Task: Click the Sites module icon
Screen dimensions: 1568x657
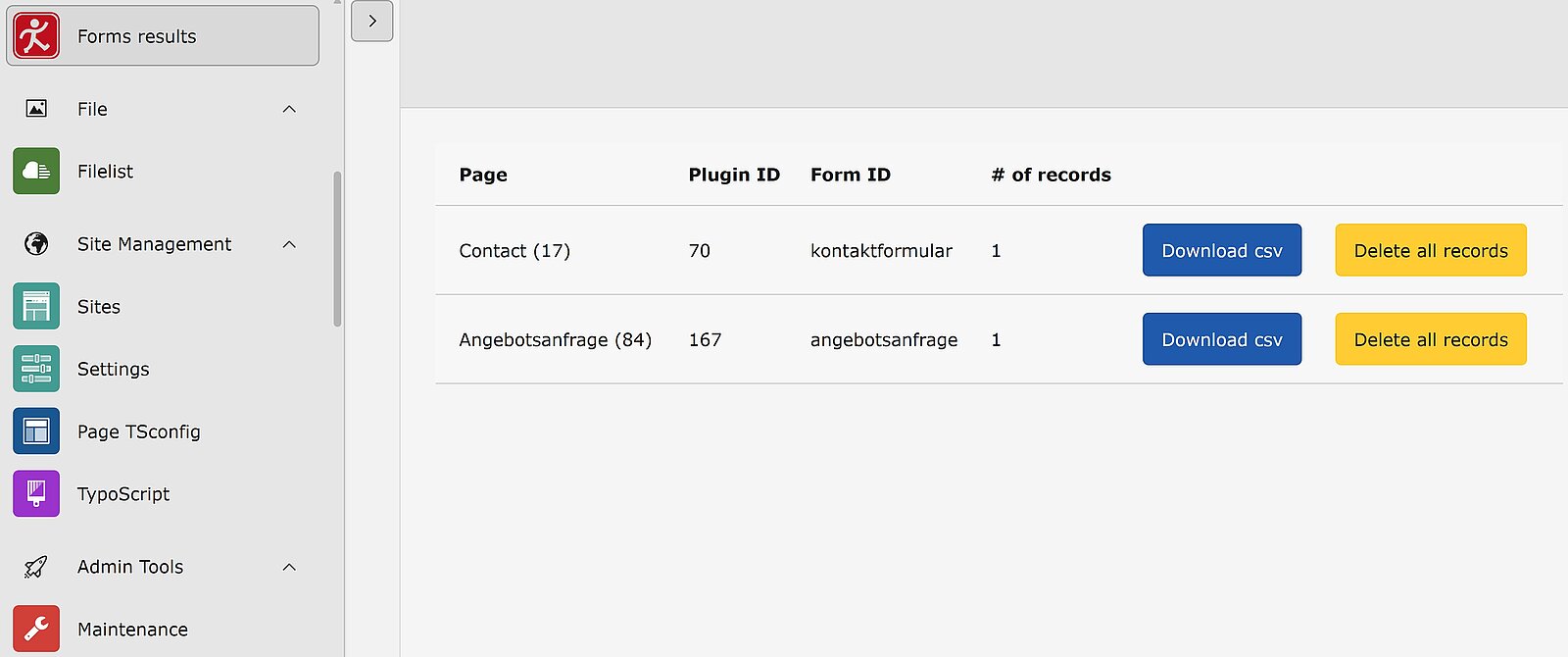Action: (36, 307)
